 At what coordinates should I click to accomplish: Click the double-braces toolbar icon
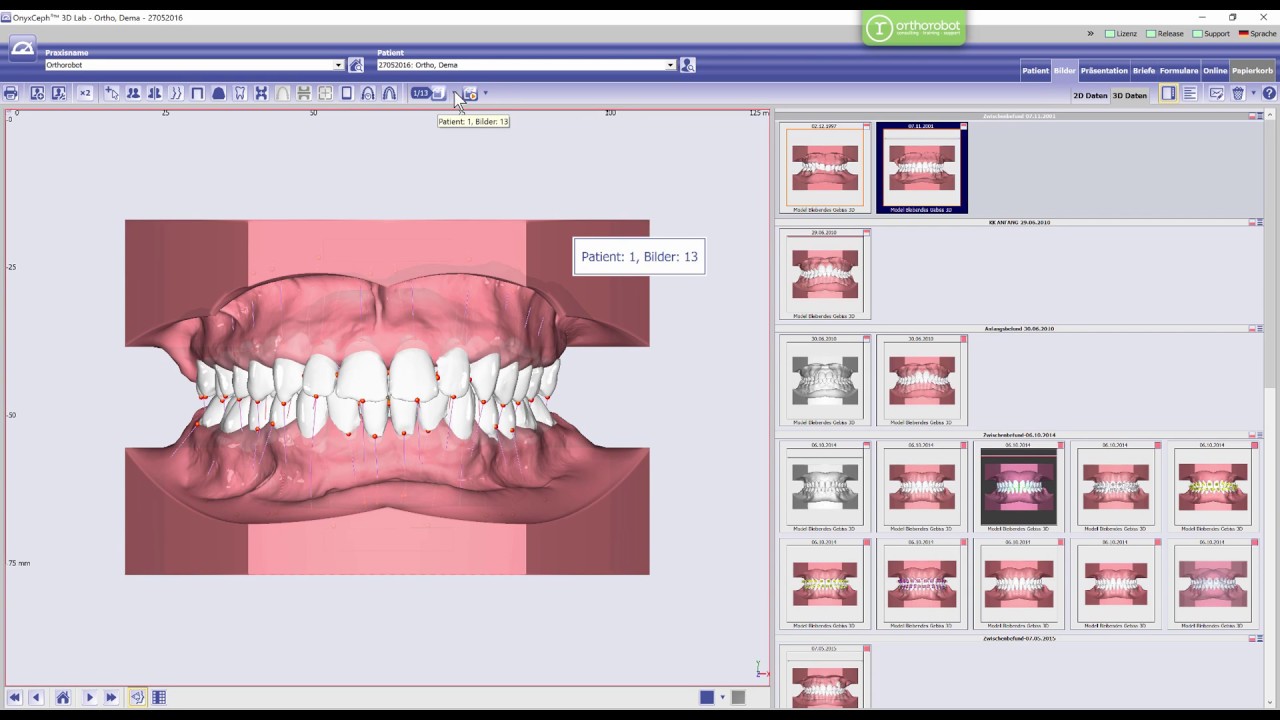coord(176,93)
